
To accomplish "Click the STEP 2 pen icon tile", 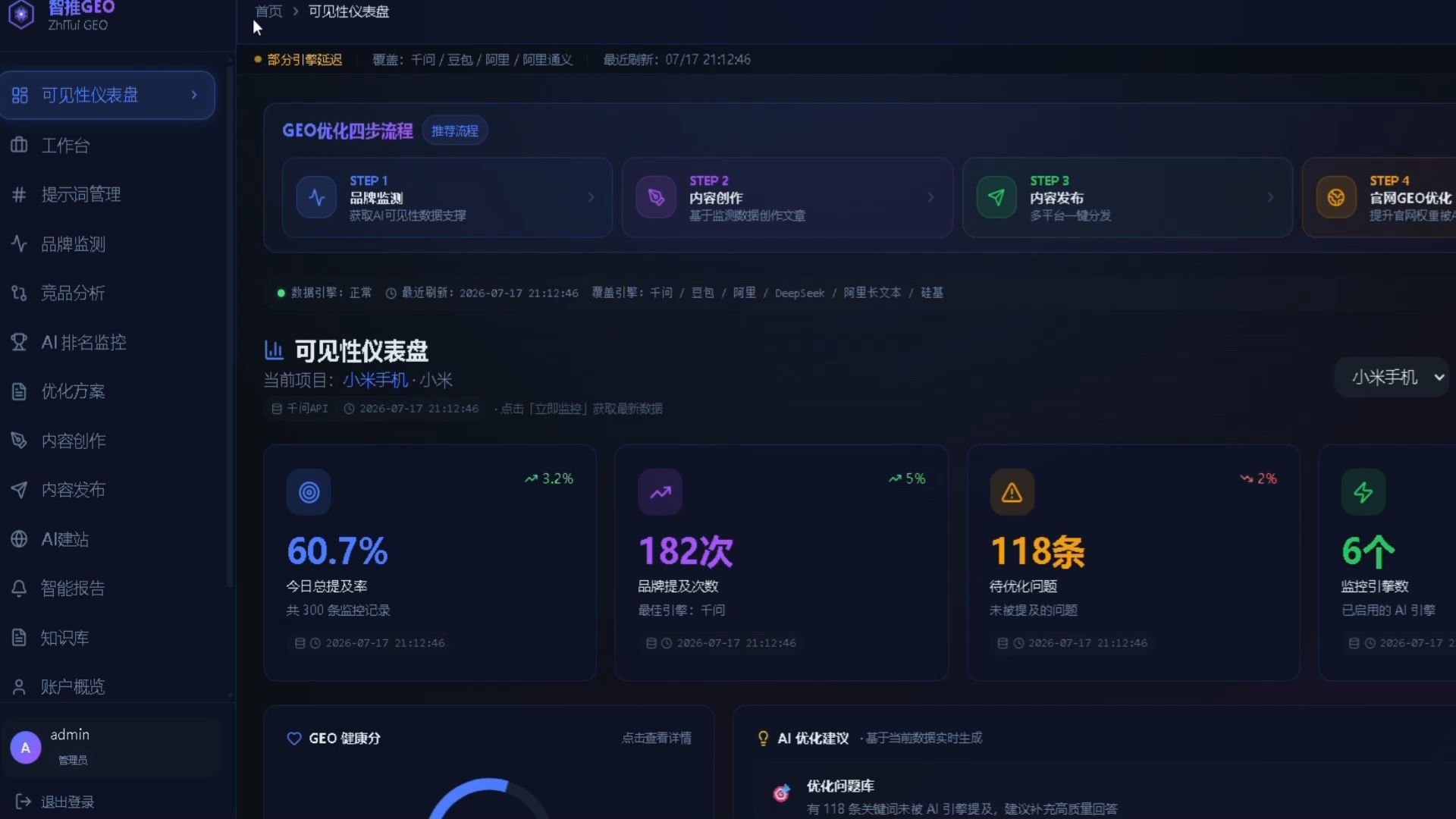I will [x=656, y=197].
